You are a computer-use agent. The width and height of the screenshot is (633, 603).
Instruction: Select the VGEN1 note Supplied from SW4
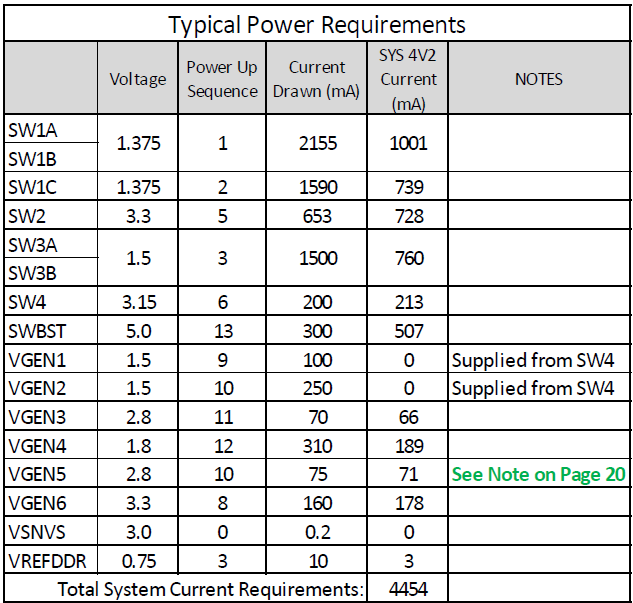[x=532, y=359]
